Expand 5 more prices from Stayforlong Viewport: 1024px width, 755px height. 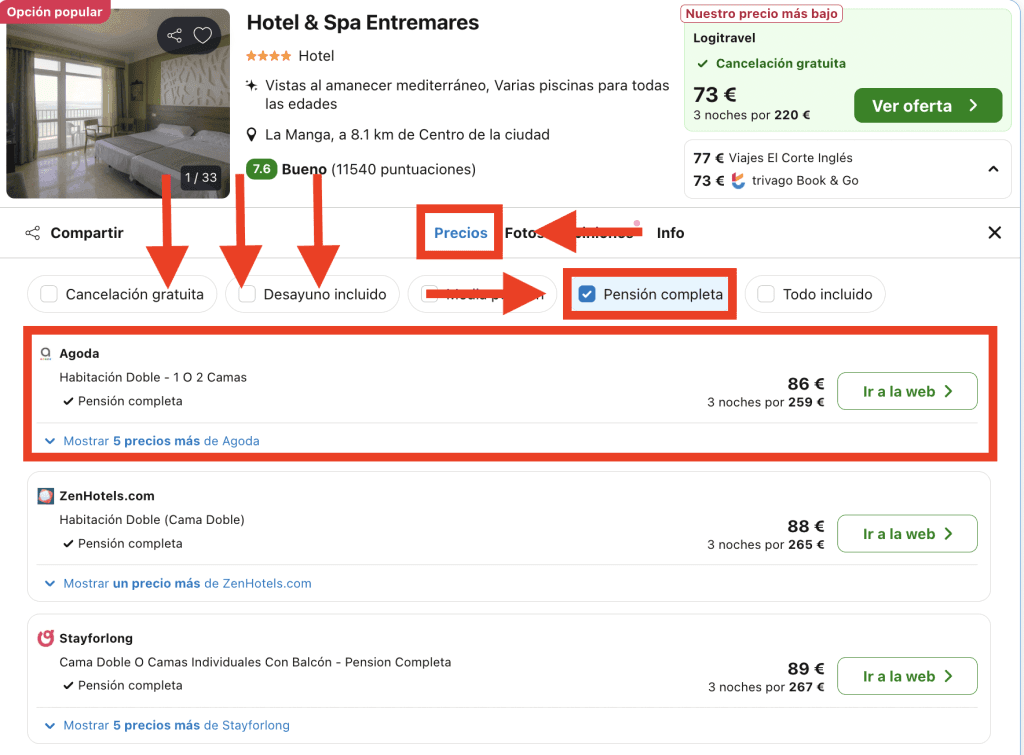[x=176, y=725]
